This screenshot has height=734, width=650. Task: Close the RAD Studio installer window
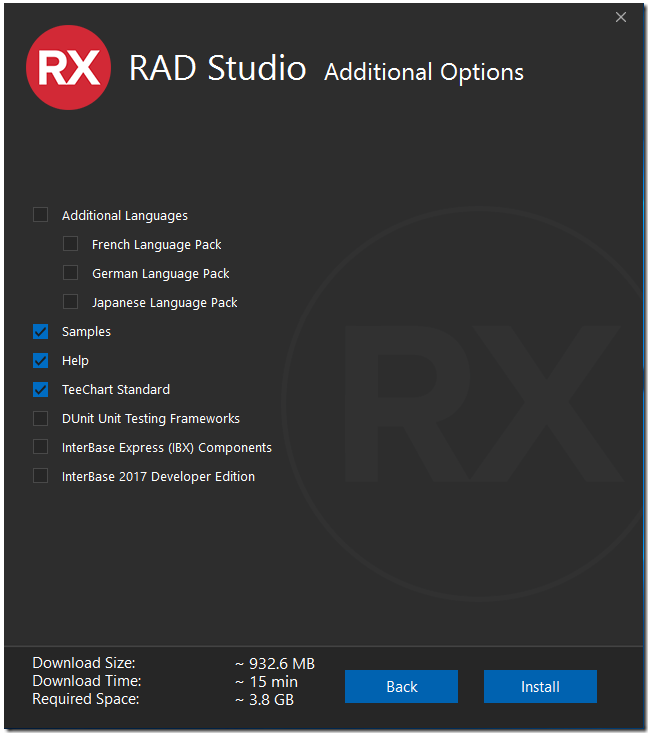tap(621, 17)
